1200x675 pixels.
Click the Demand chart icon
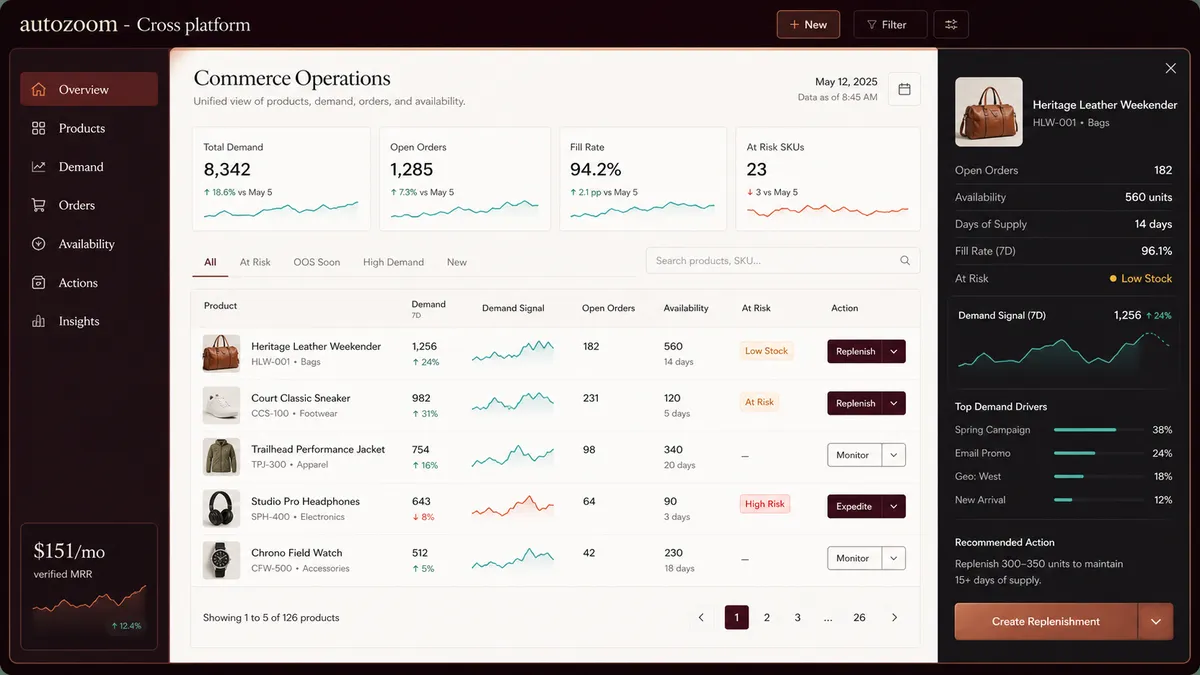39,167
